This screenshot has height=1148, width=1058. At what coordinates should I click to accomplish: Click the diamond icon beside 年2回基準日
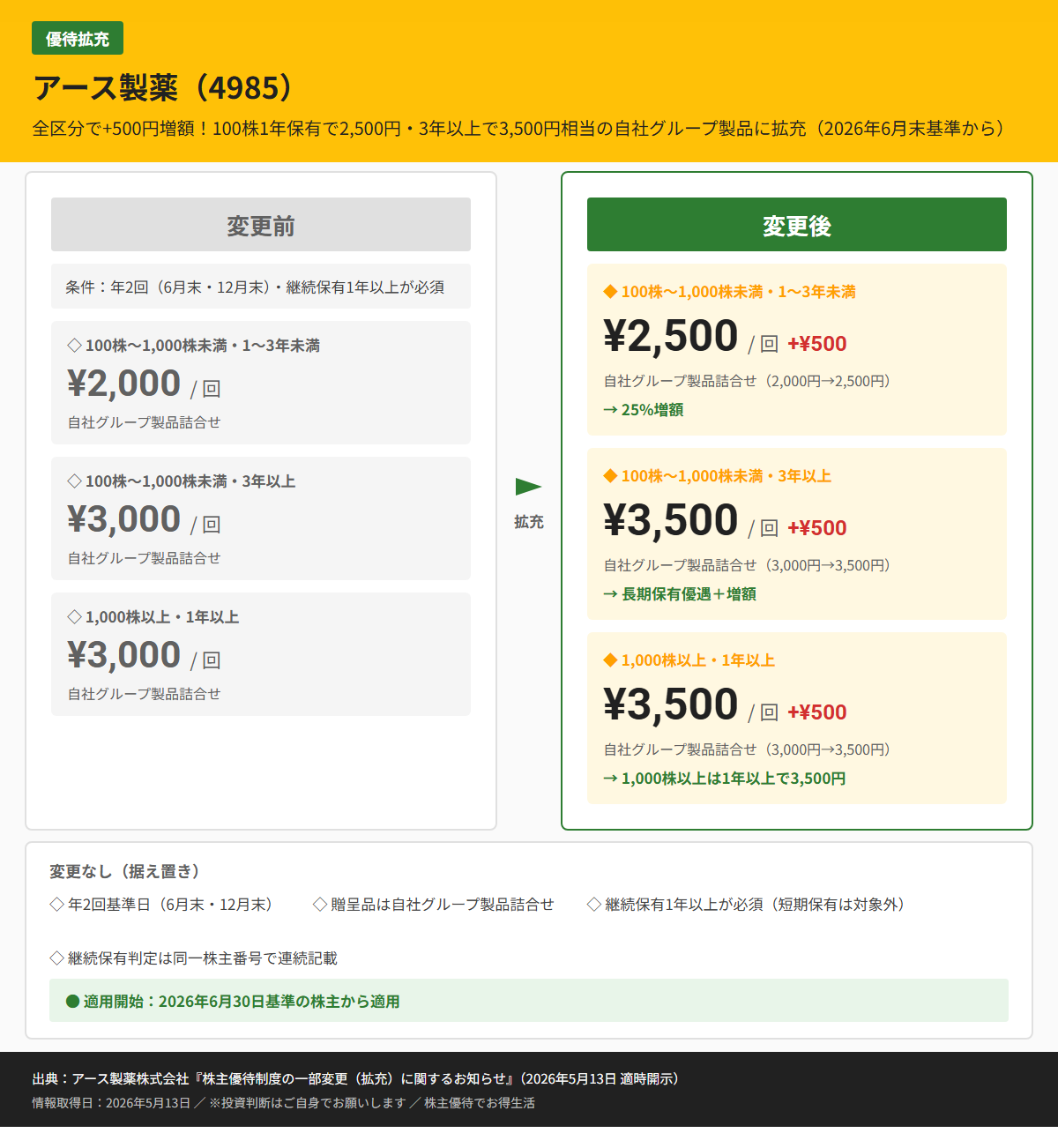click(x=57, y=905)
